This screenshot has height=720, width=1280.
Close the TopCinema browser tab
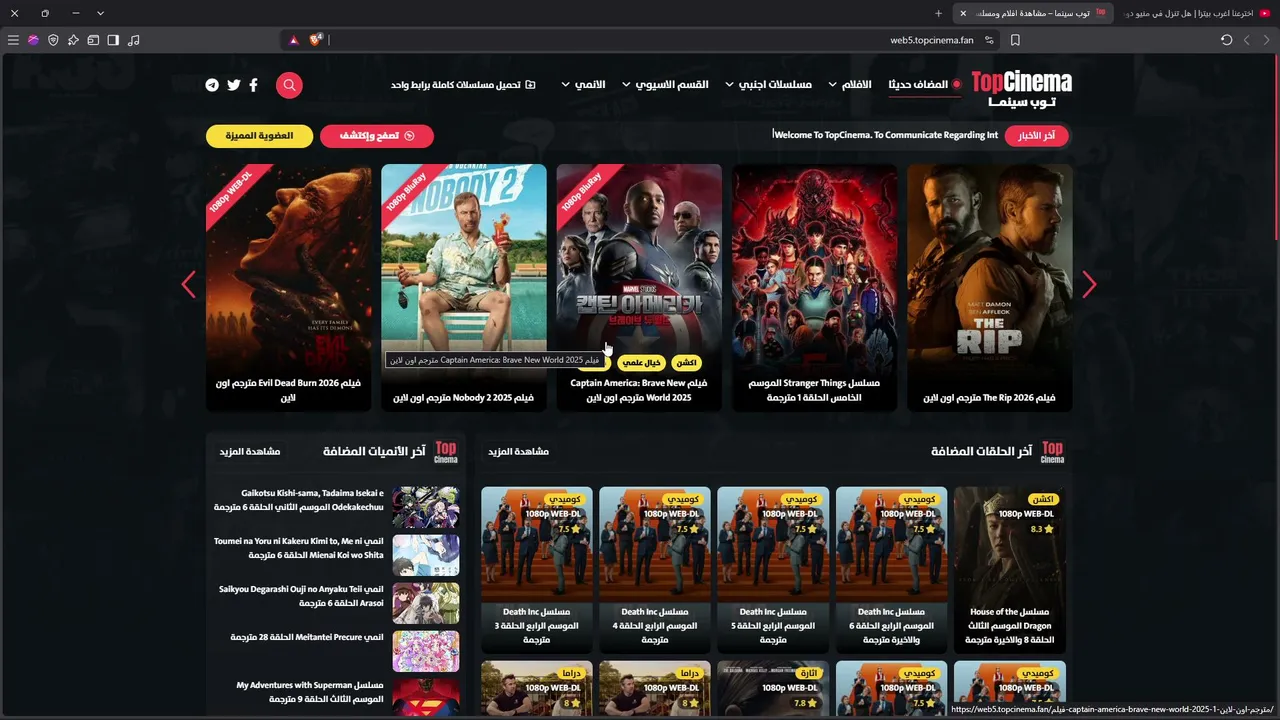963,13
